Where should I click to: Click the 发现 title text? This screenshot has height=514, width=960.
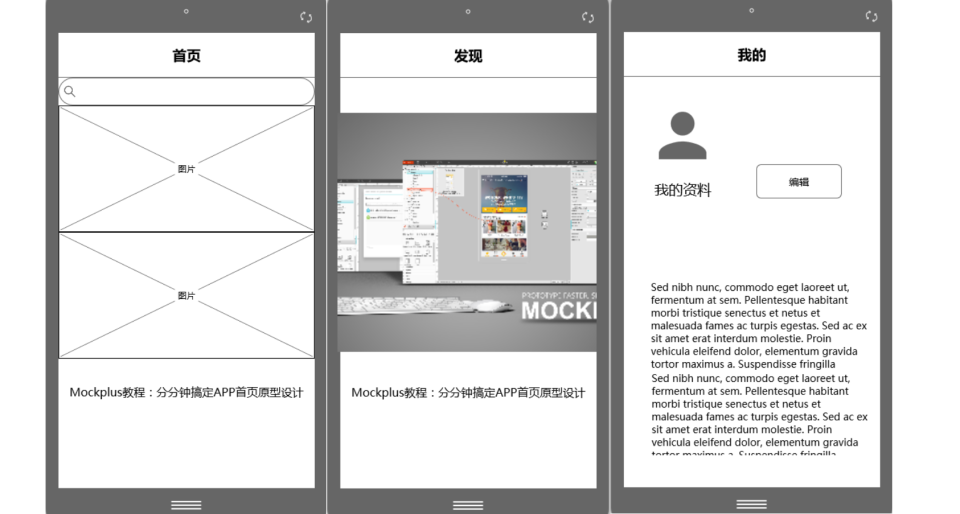click(468, 56)
